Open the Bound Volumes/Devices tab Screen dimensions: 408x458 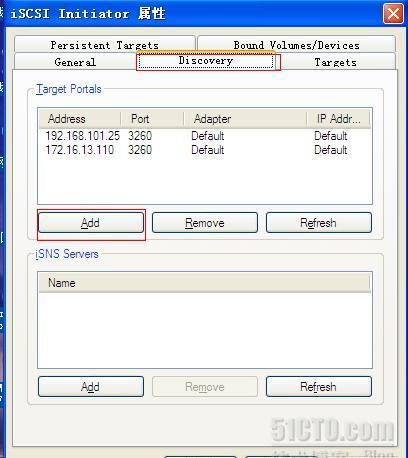[296, 45]
